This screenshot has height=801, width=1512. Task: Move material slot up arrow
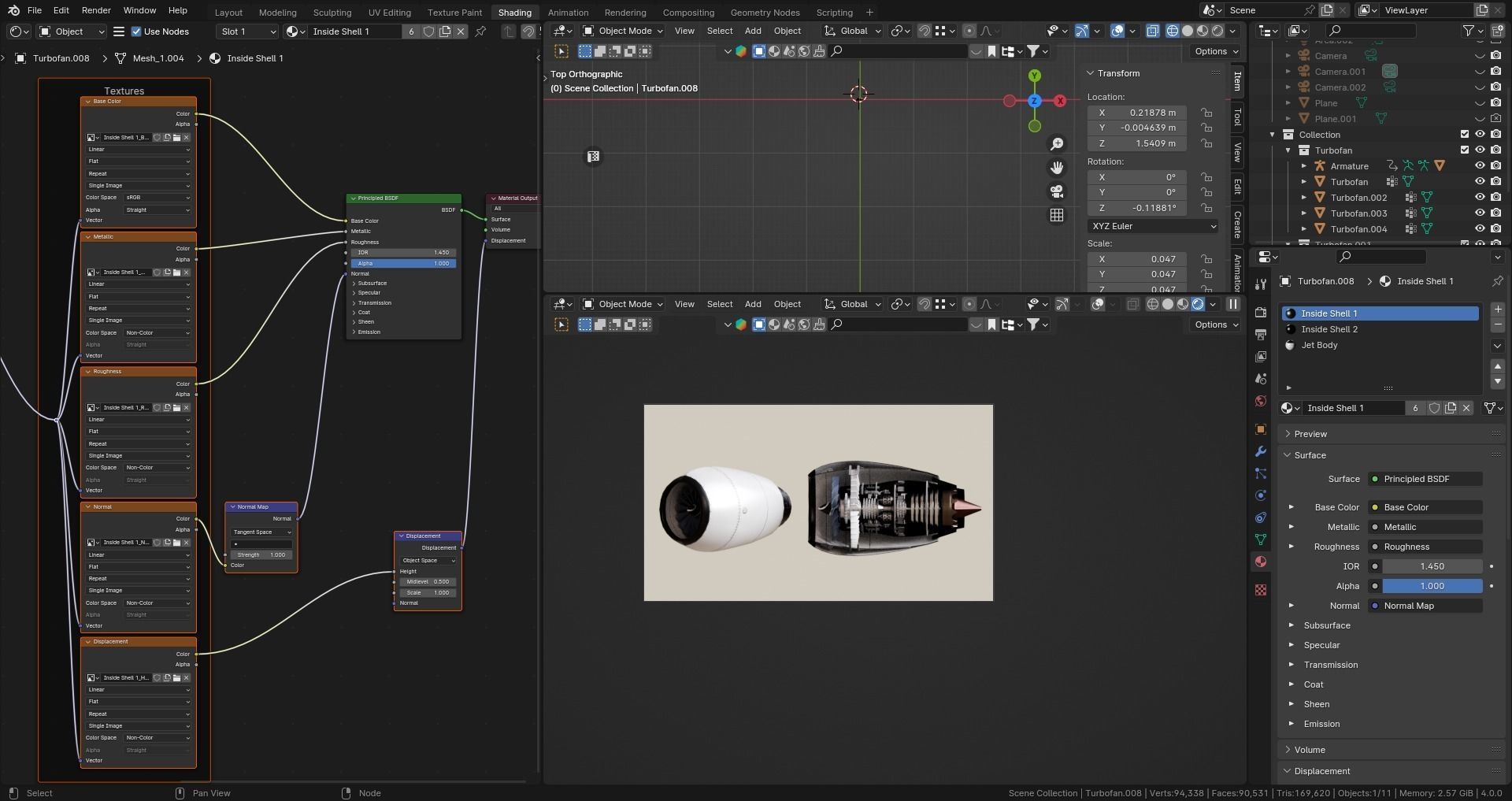1498,366
